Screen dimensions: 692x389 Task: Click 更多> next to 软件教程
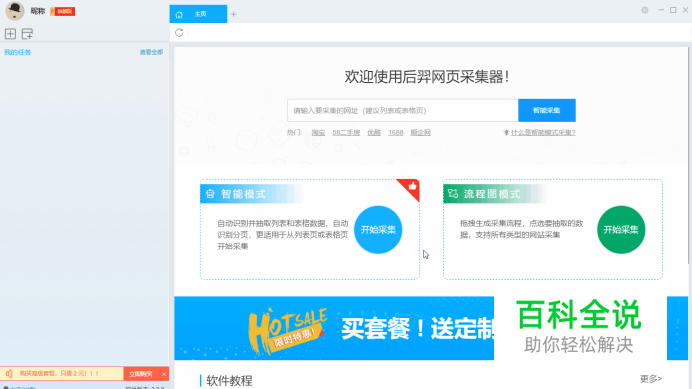click(x=651, y=379)
